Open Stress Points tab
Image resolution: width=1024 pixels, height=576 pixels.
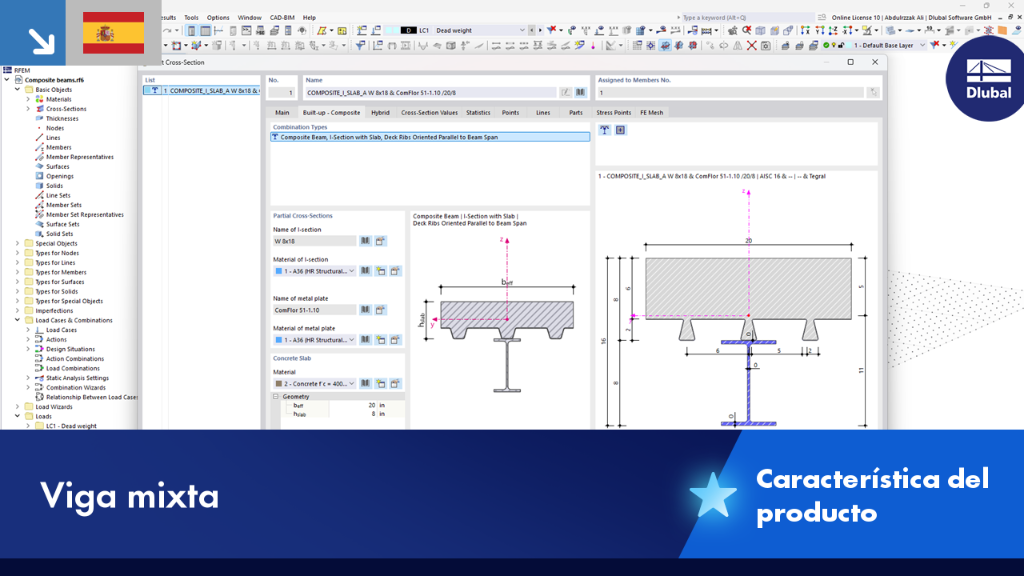[613, 112]
